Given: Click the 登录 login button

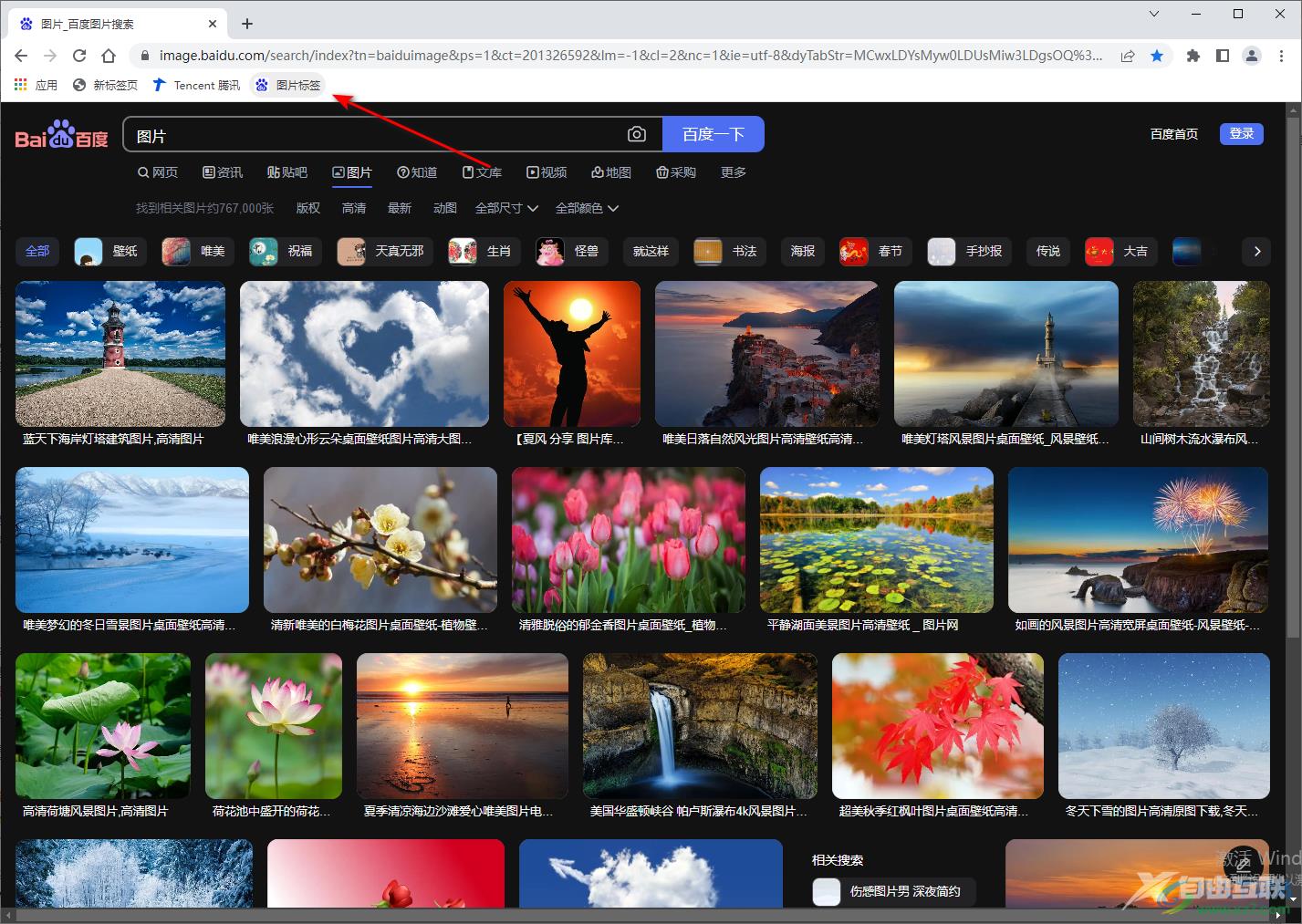Looking at the screenshot, I should pyautogui.click(x=1242, y=133).
